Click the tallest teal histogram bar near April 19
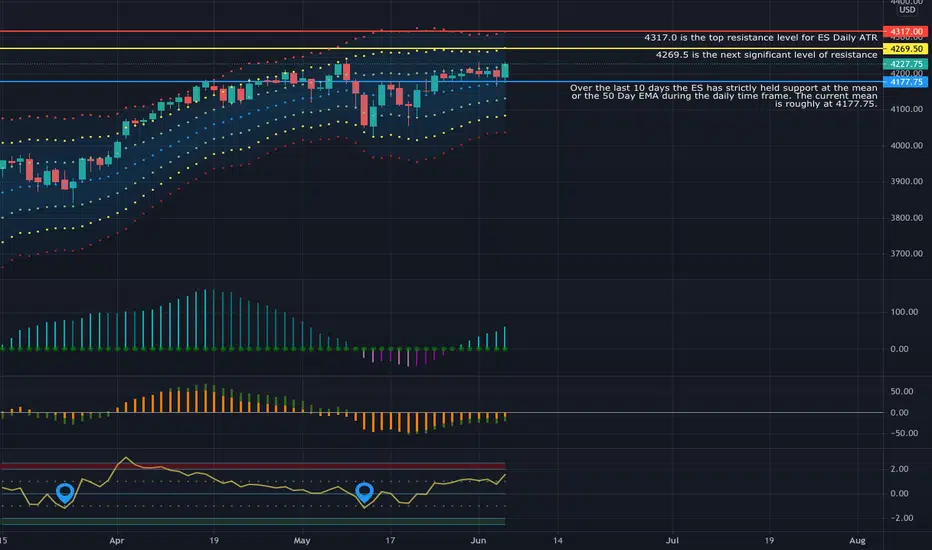The image size is (932, 550). point(205,319)
